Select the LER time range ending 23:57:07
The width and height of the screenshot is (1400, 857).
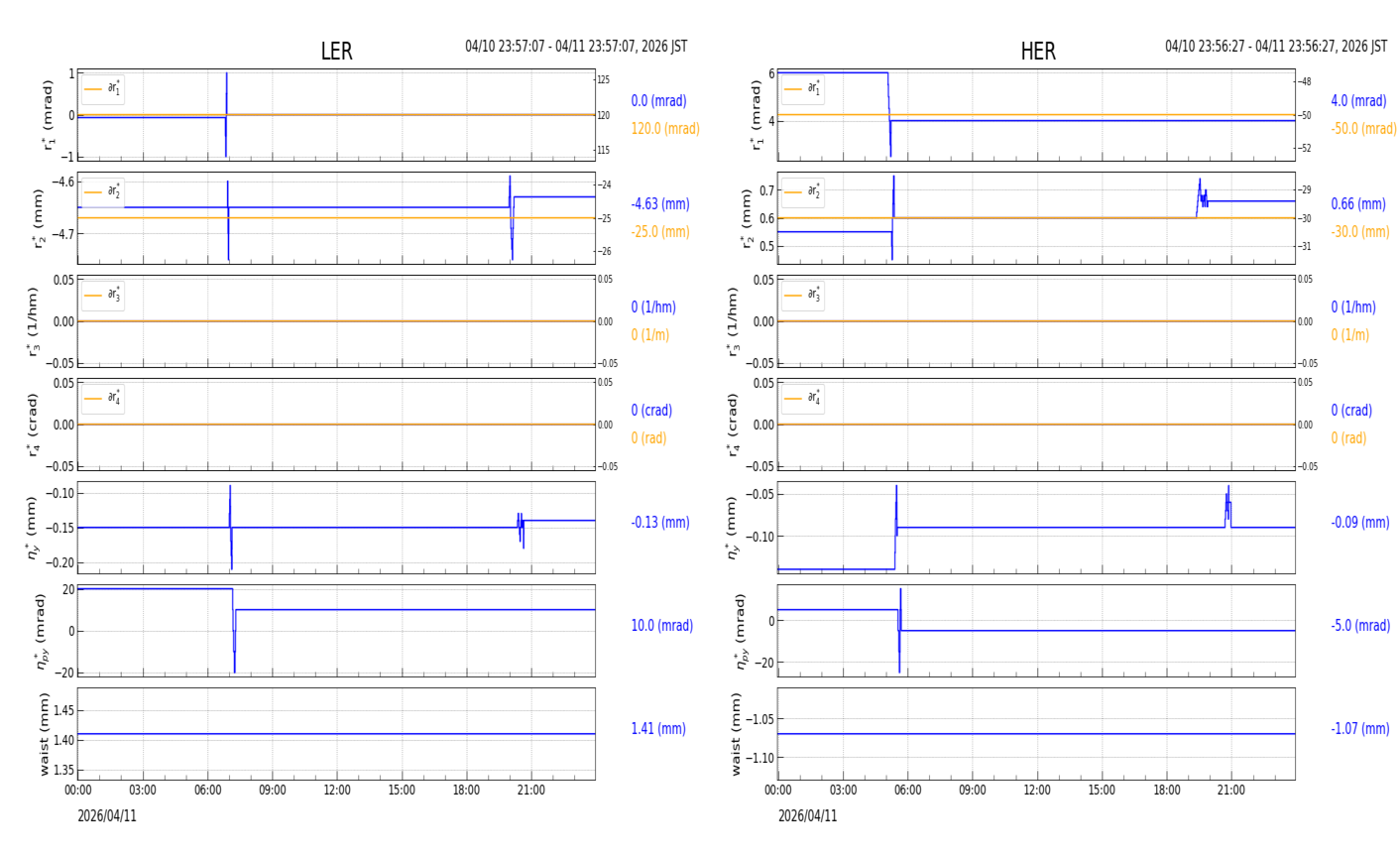coord(576,47)
